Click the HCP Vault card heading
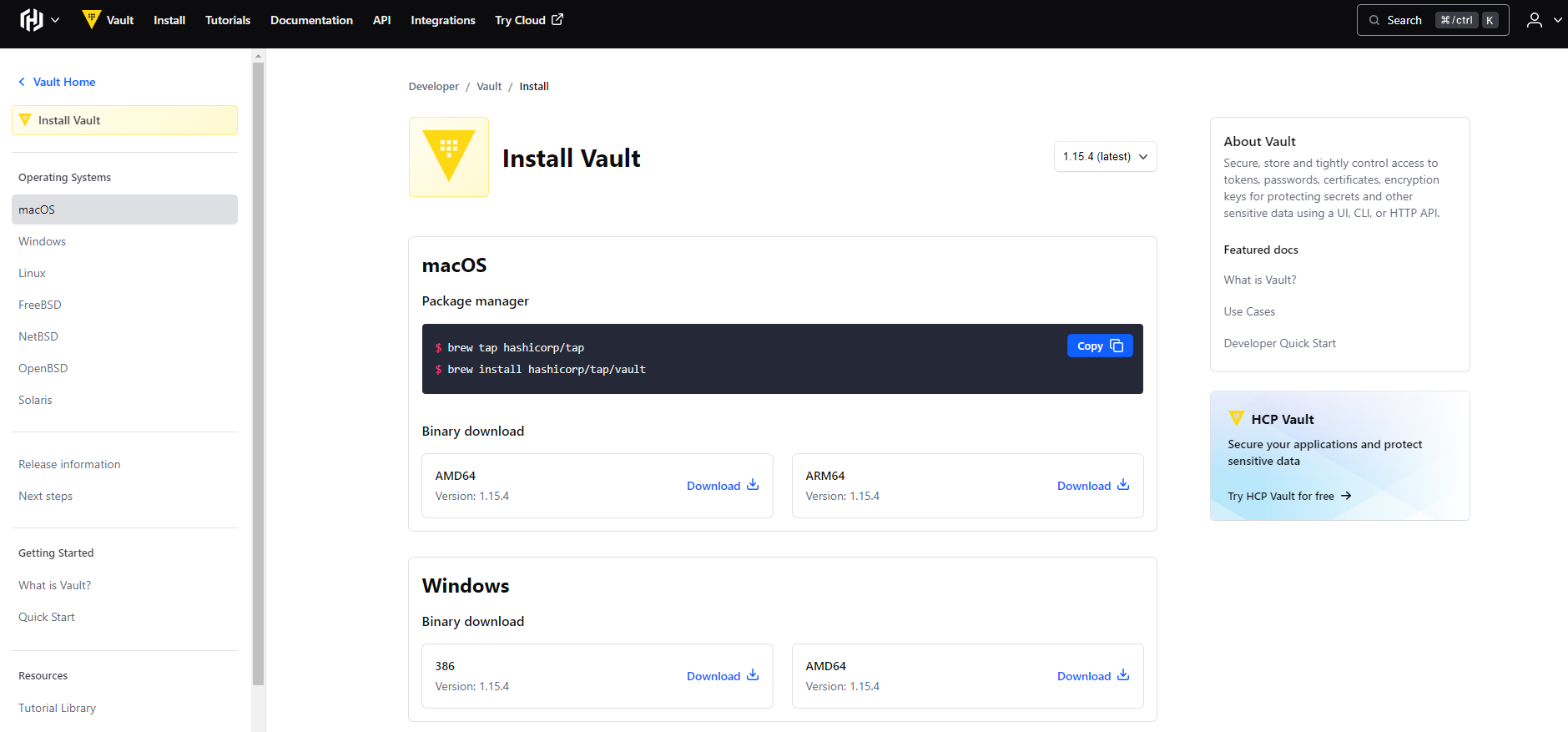This screenshot has height=732, width=1568. 1283,419
